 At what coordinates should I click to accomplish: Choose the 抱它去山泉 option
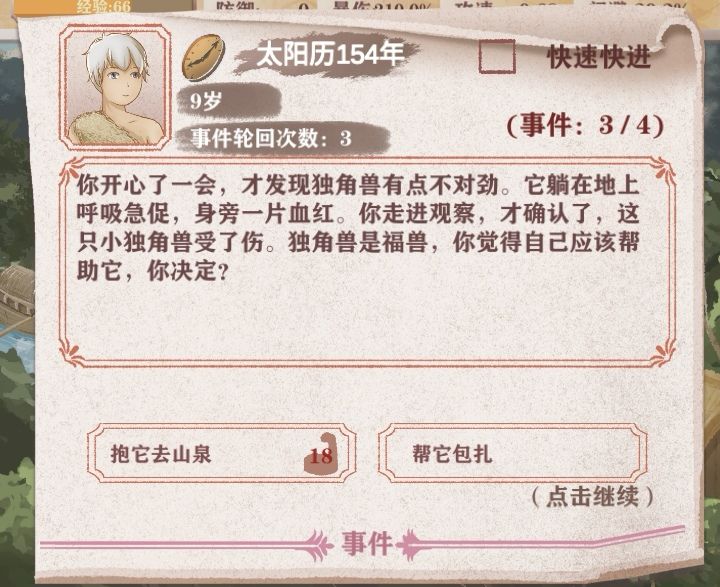[x=221, y=453]
